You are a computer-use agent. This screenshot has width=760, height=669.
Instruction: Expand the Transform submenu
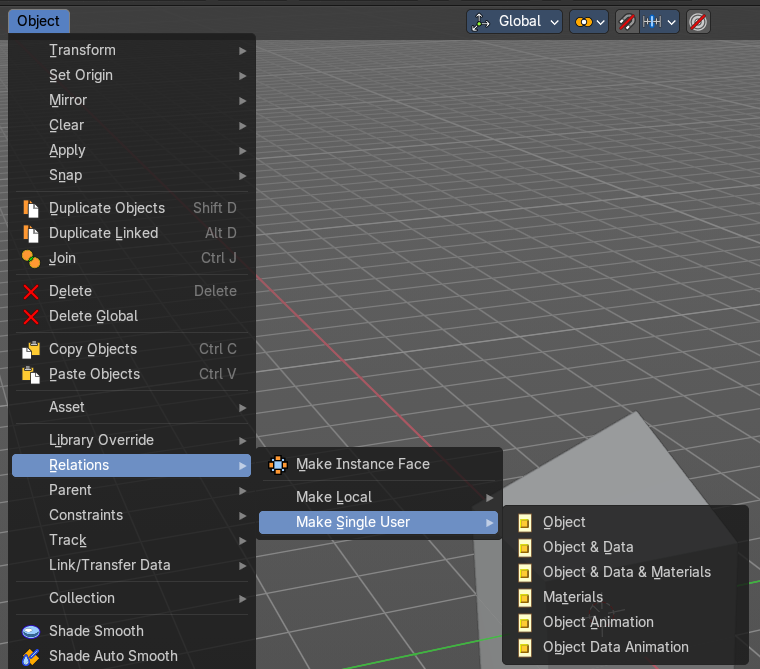(131, 50)
